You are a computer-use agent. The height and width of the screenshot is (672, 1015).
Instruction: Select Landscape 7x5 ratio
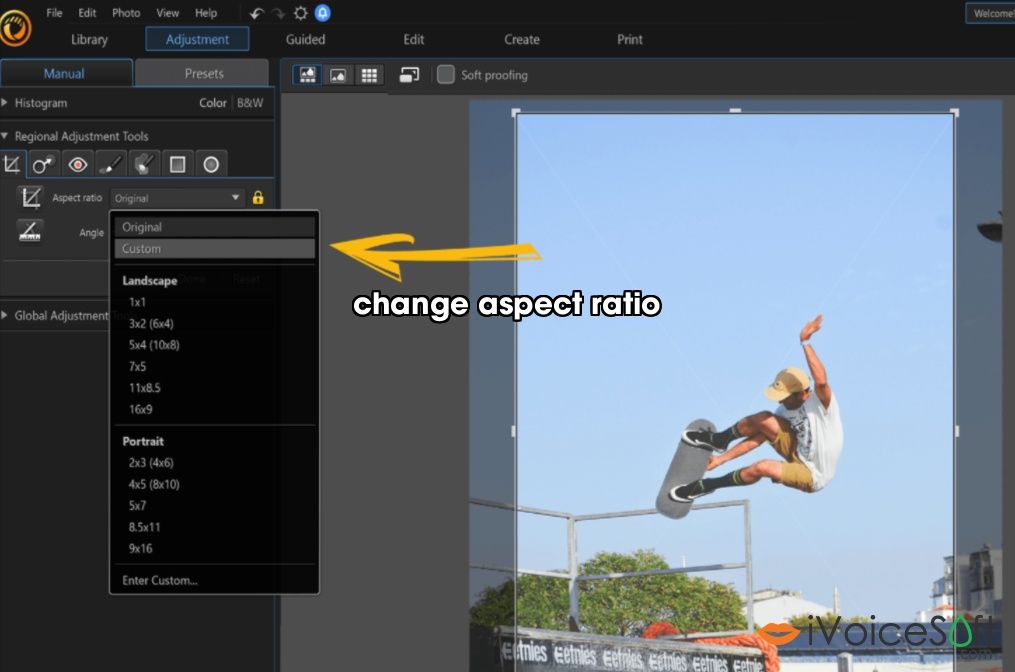point(137,366)
